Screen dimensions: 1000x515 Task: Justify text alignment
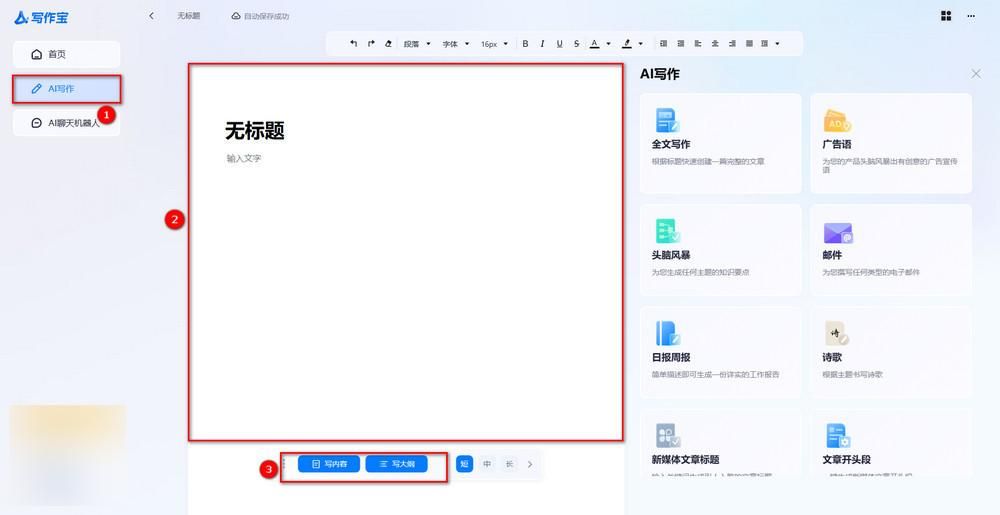click(749, 43)
